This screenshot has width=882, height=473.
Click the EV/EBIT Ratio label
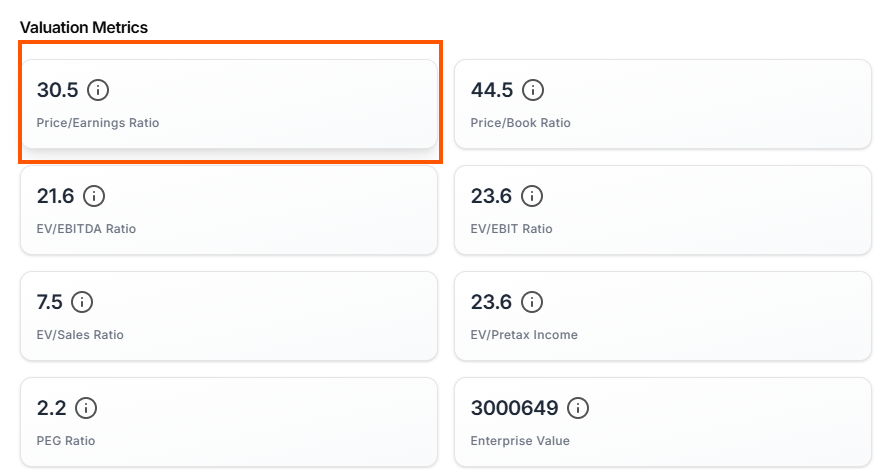pos(511,229)
